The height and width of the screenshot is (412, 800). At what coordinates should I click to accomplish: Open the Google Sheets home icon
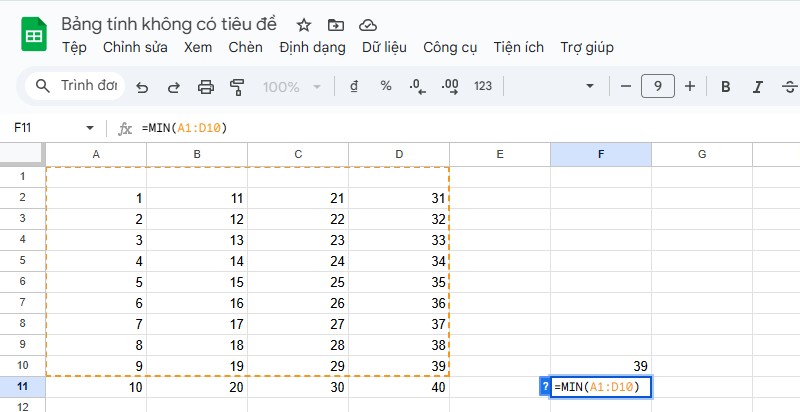34,35
